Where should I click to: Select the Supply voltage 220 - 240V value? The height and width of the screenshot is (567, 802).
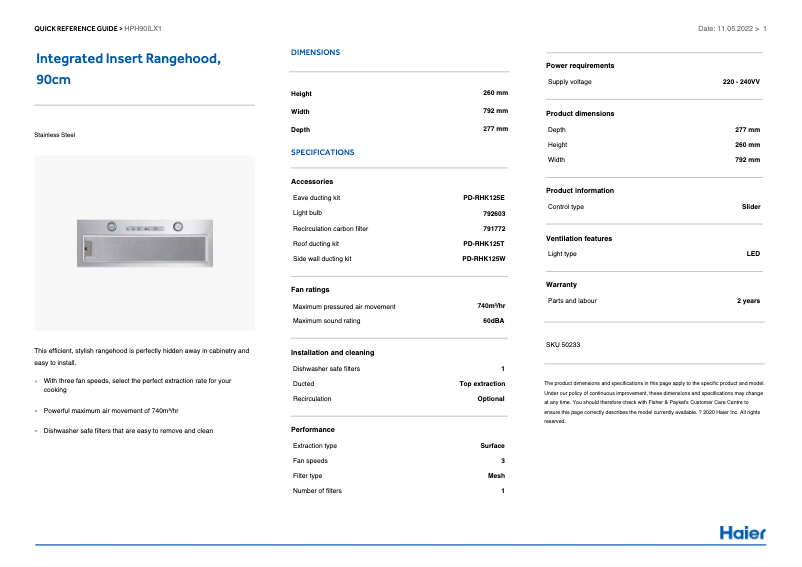point(741,81)
